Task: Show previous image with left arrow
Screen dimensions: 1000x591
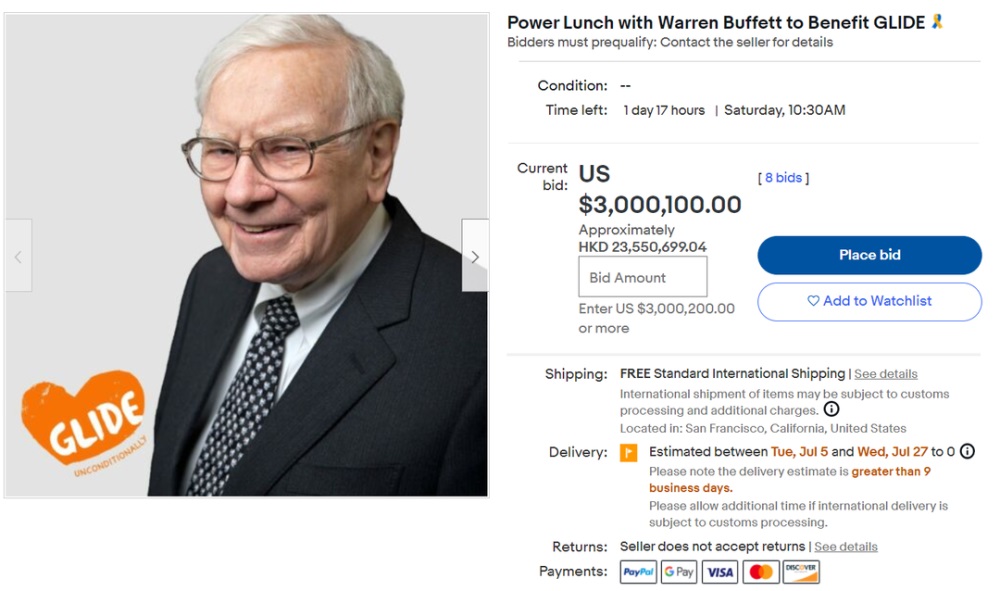Action: pyautogui.click(x=18, y=256)
